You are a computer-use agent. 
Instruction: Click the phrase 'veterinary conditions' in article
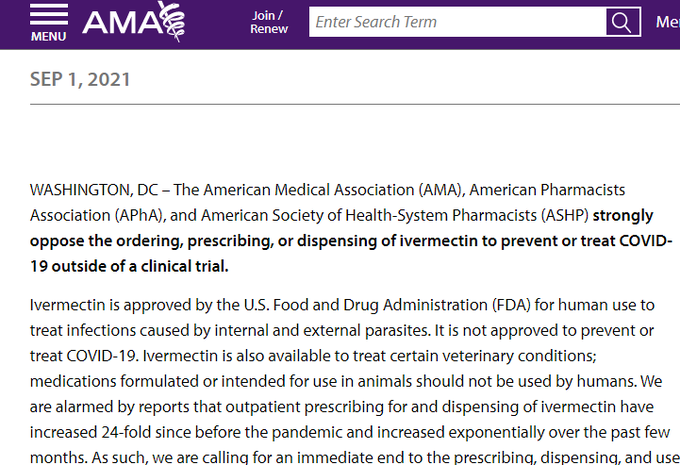520,356
